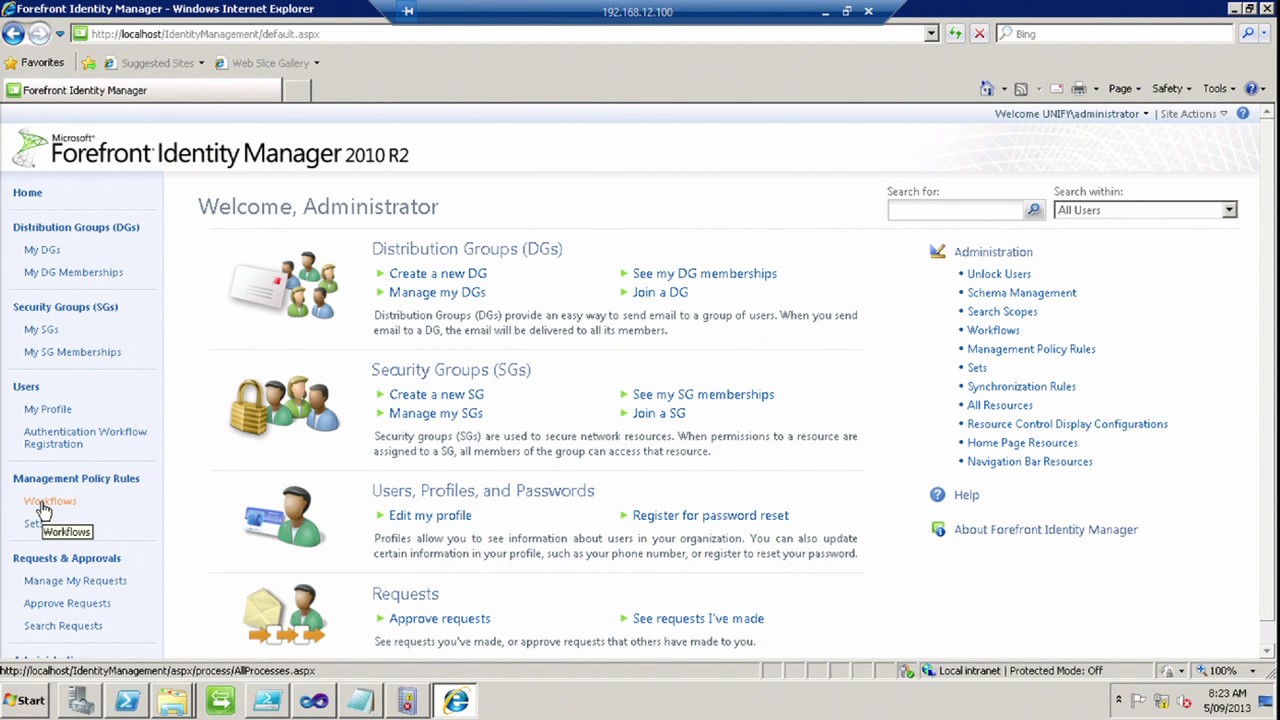Click Resource Control Display Configurations link
Screen dimensions: 1280x720
point(1067,424)
